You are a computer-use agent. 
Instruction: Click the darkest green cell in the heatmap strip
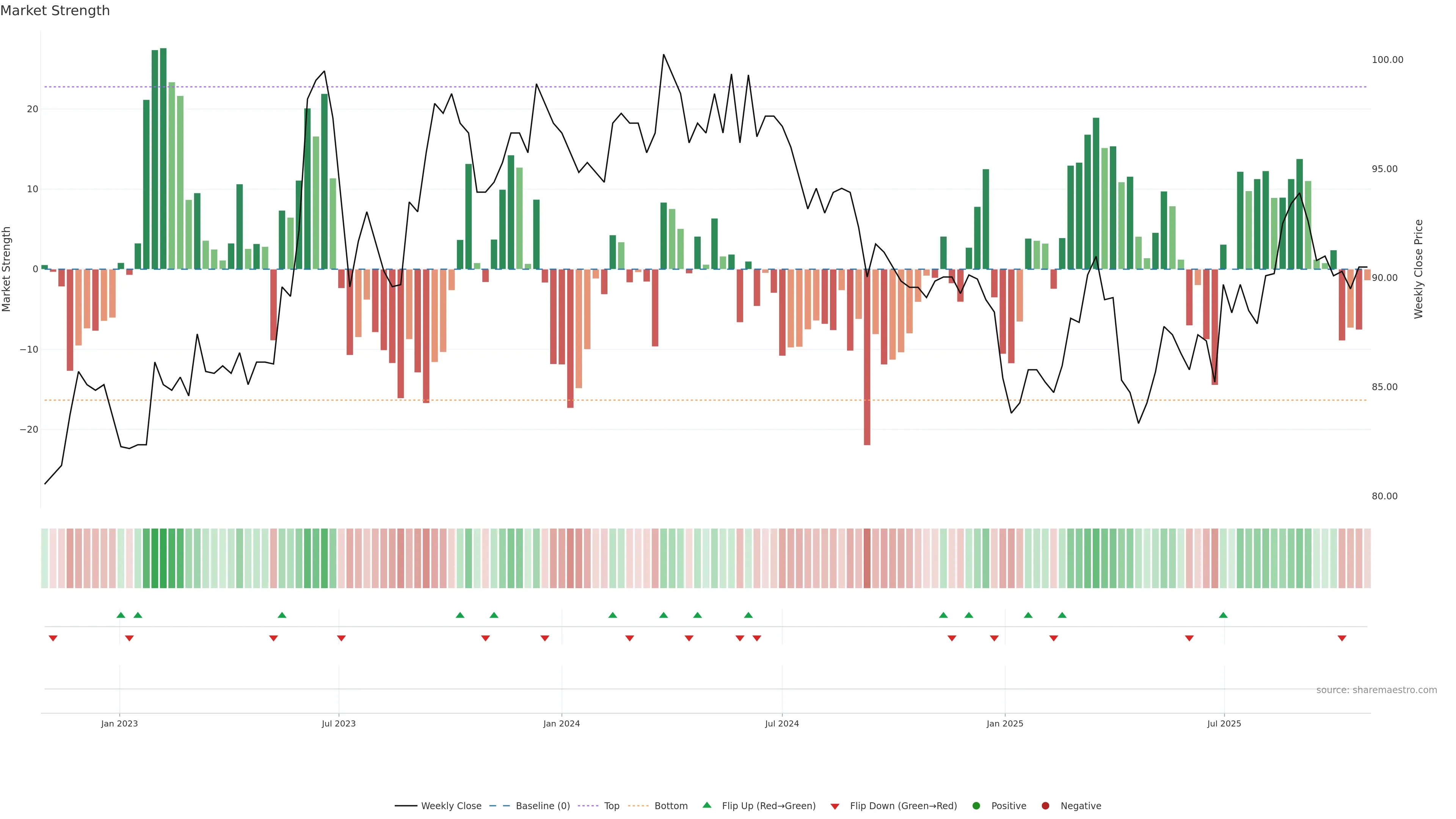163,559
